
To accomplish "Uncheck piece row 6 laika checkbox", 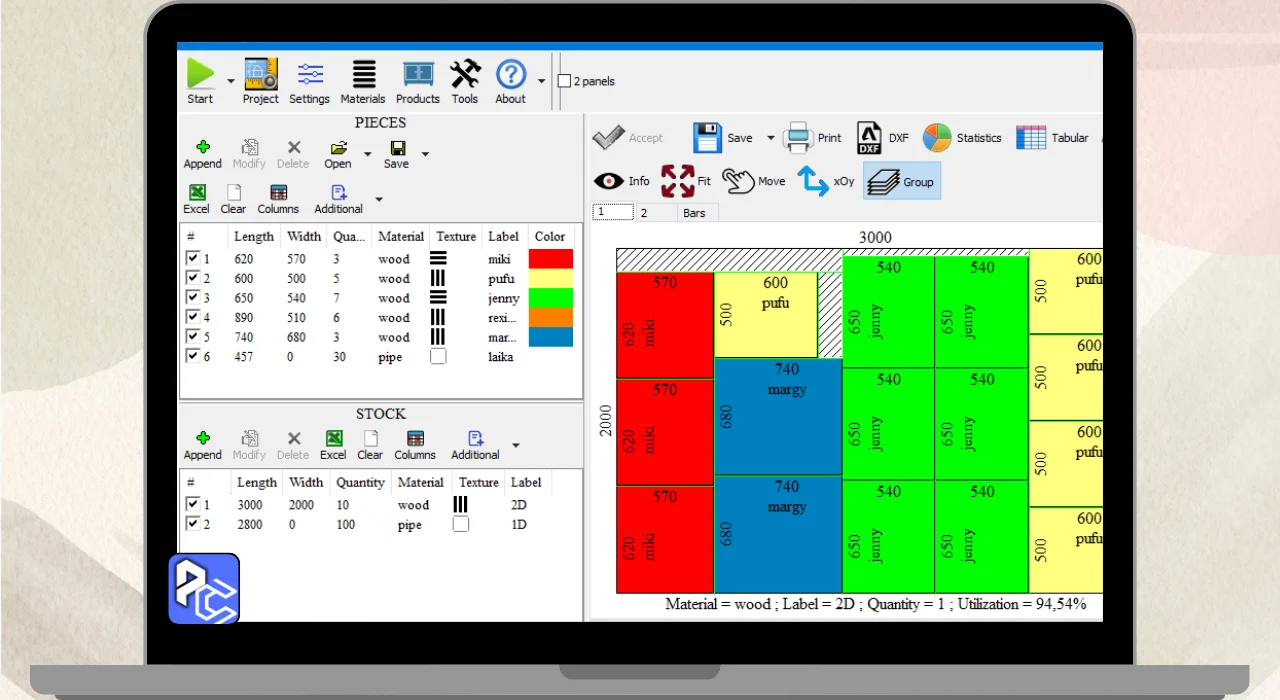I will coord(192,356).
